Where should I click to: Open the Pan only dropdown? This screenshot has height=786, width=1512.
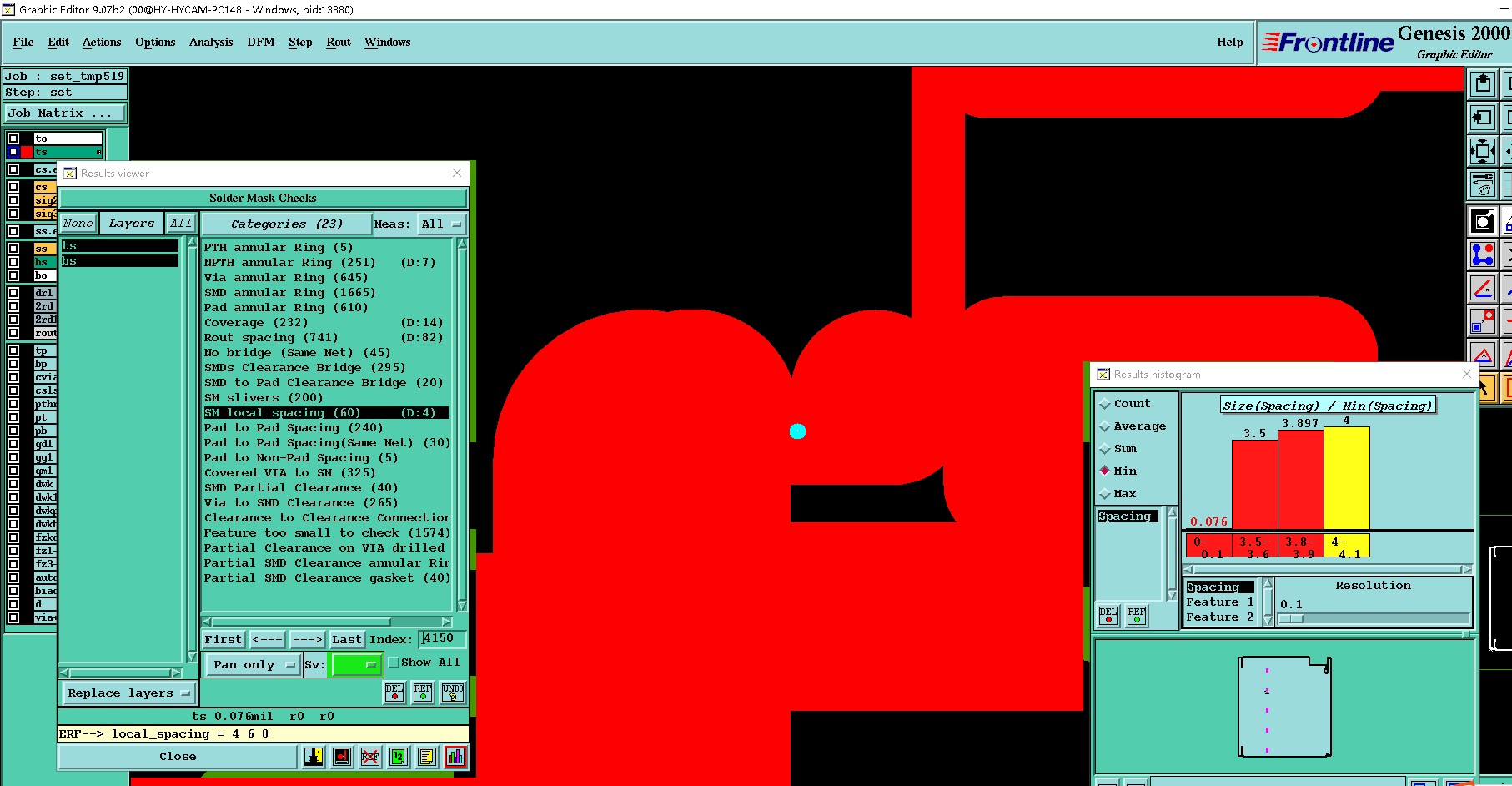click(253, 665)
